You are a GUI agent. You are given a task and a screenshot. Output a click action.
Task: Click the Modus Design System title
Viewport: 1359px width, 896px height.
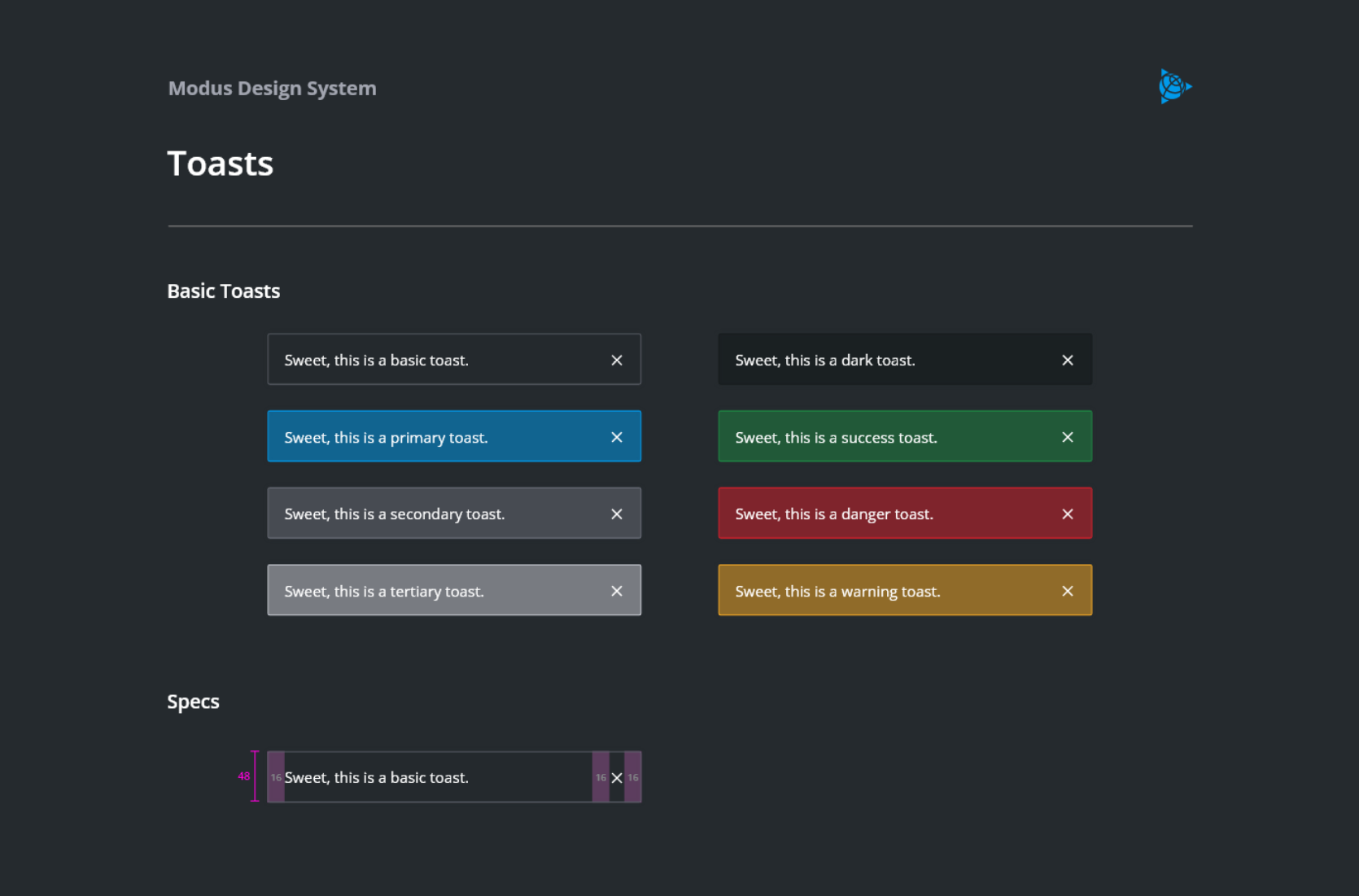click(x=272, y=88)
